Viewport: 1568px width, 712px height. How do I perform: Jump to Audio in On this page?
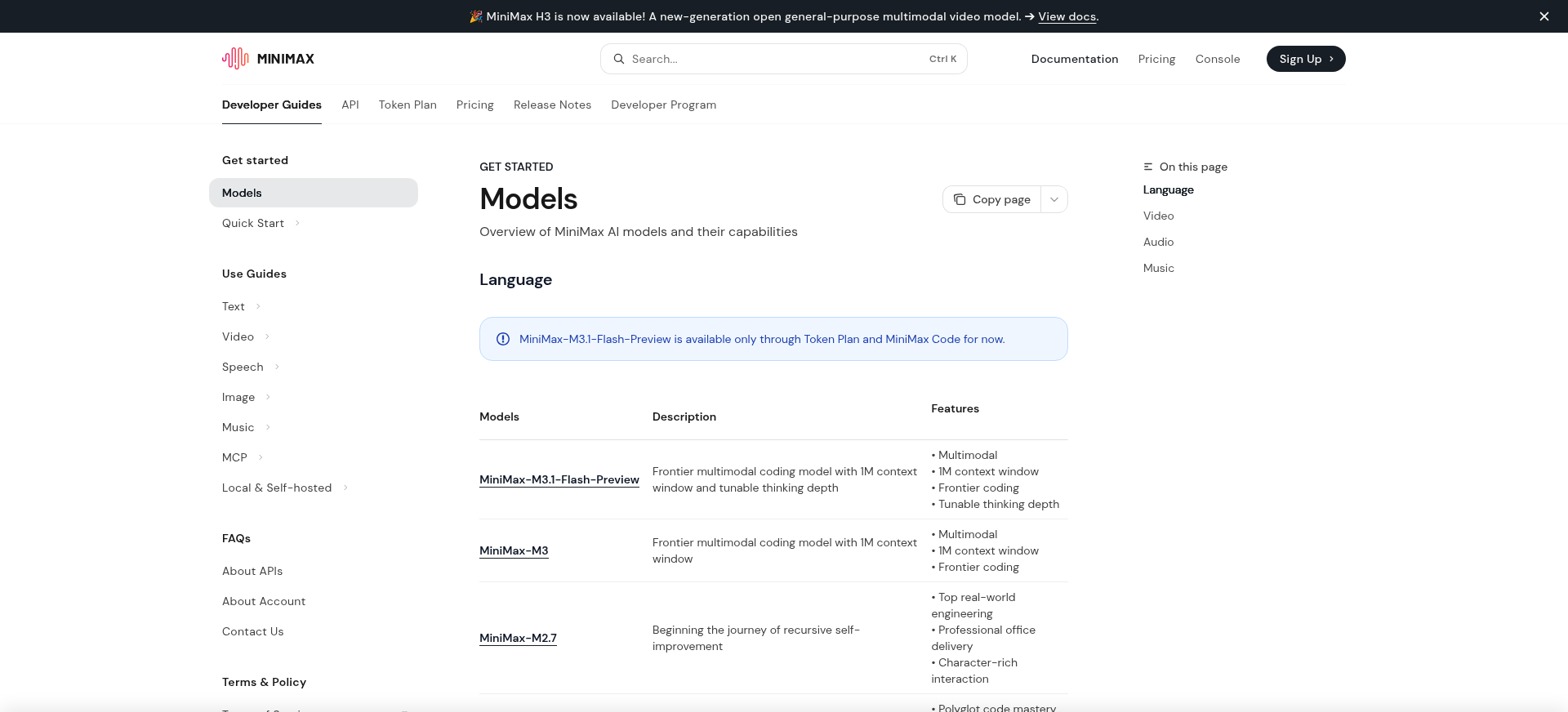coord(1158,242)
